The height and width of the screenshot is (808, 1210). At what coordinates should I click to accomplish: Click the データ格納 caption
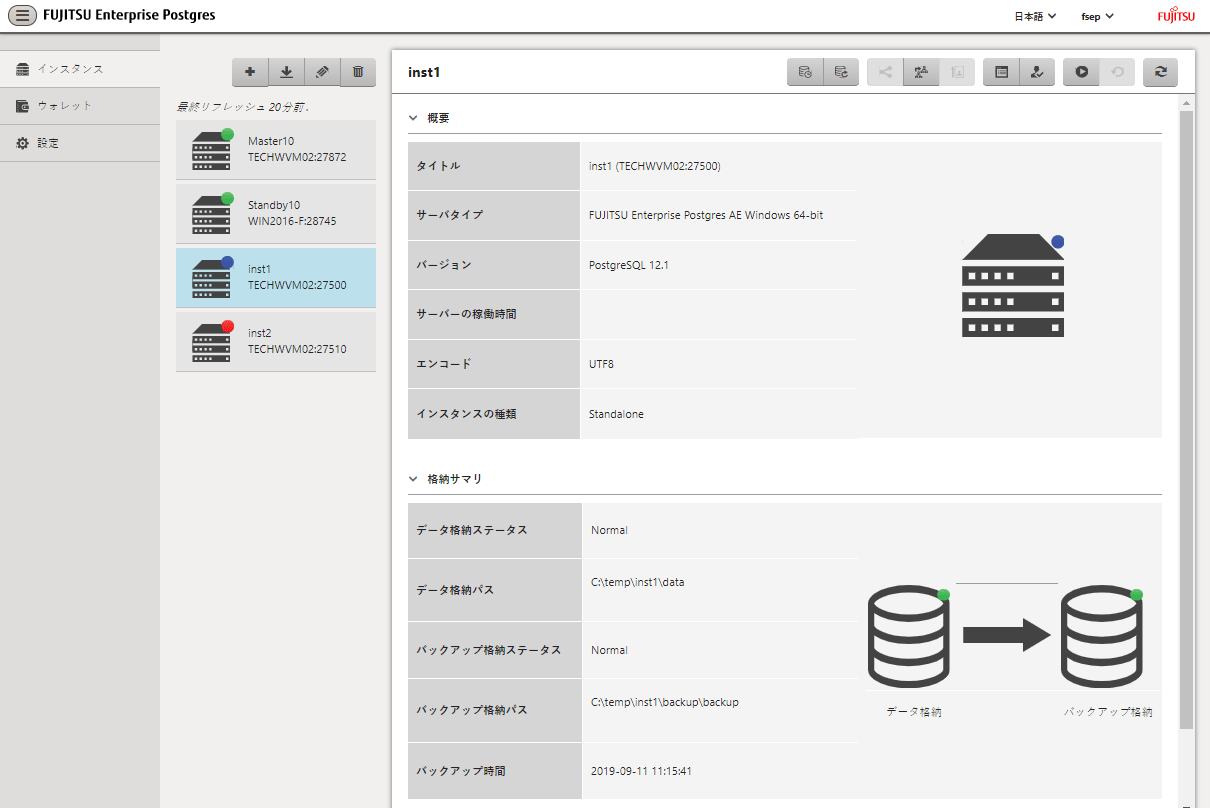click(914, 712)
